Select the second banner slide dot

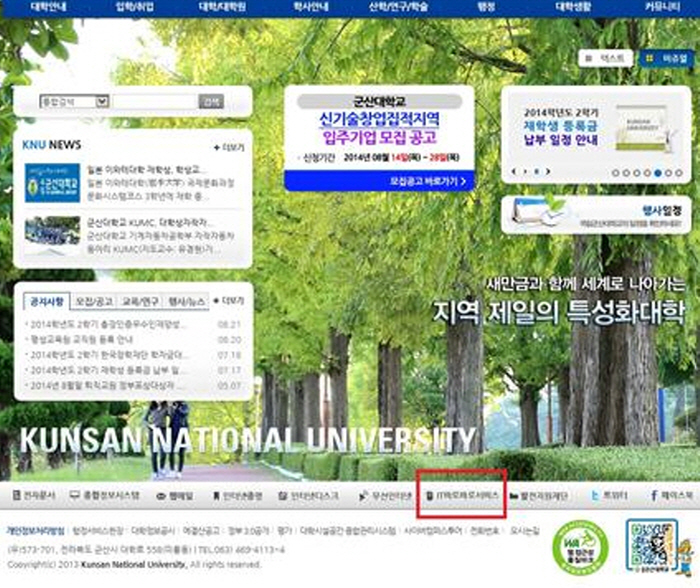626,173
